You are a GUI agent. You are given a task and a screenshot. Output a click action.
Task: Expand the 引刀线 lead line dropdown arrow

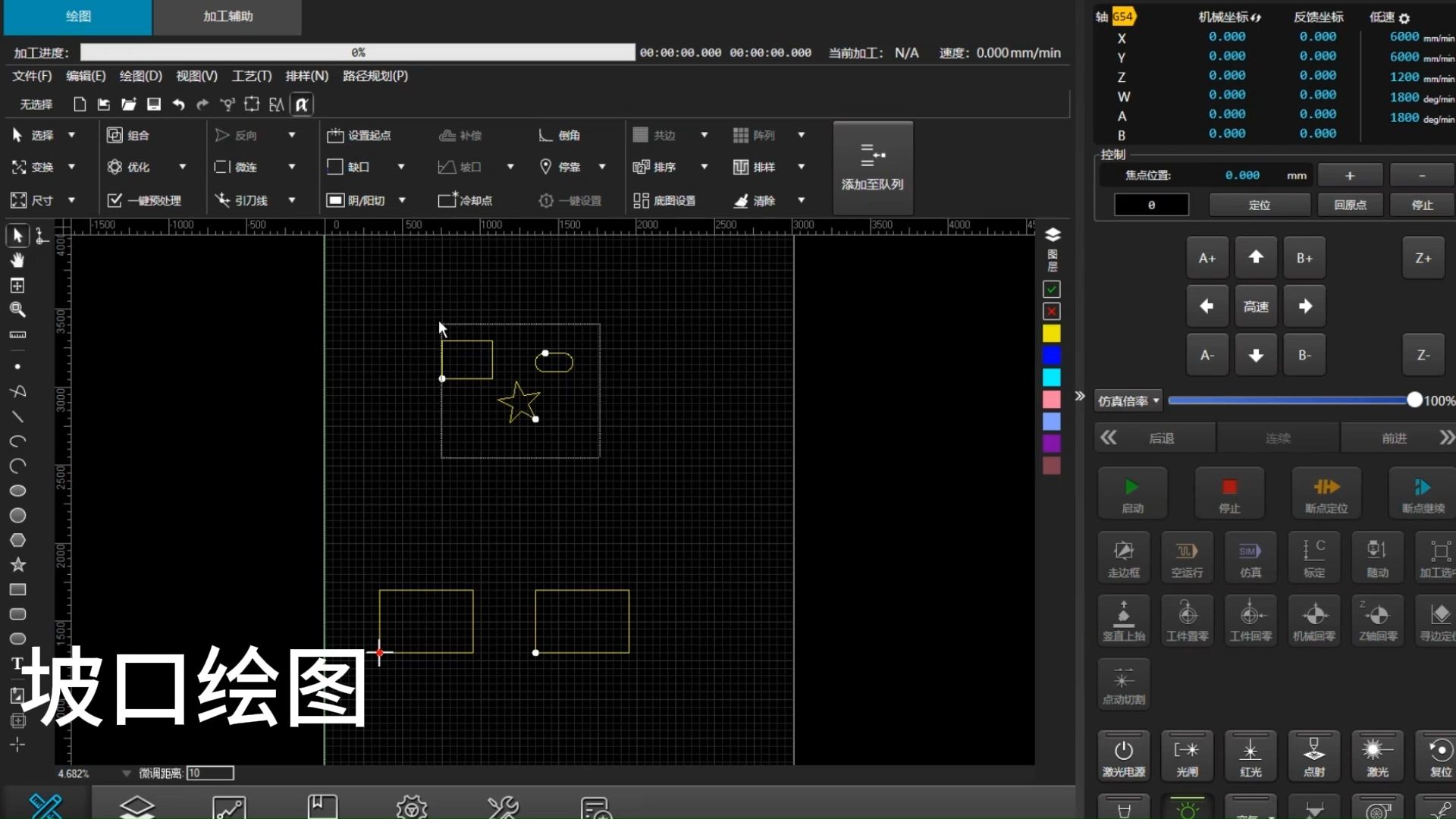click(291, 200)
